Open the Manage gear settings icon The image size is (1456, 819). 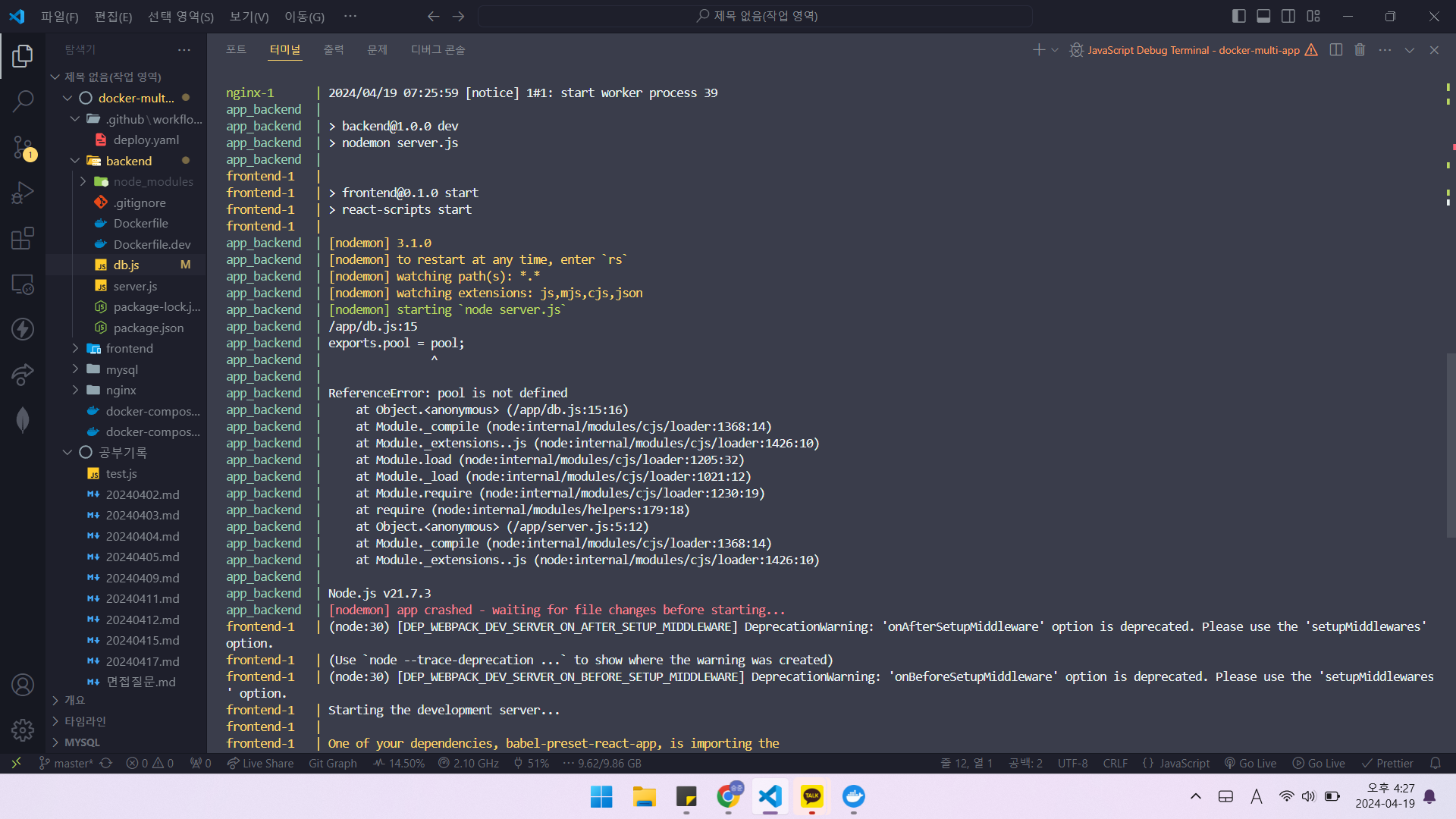23,730
